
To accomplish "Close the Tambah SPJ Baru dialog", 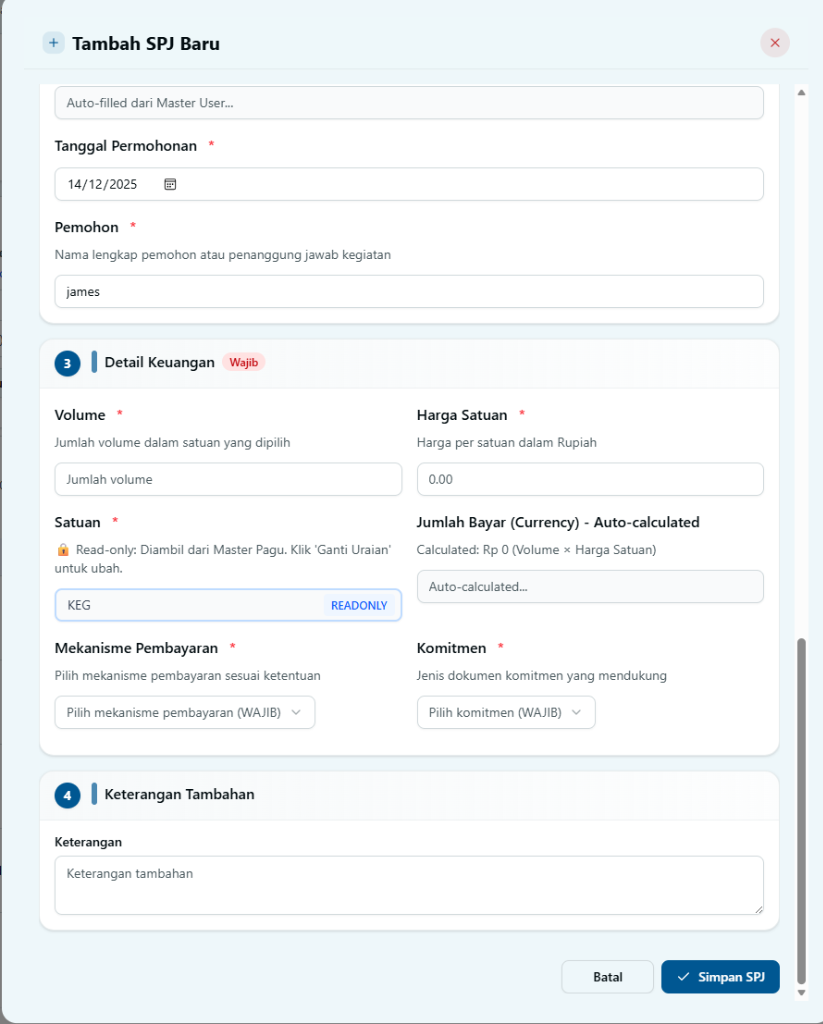I will (x=775, y=43).
